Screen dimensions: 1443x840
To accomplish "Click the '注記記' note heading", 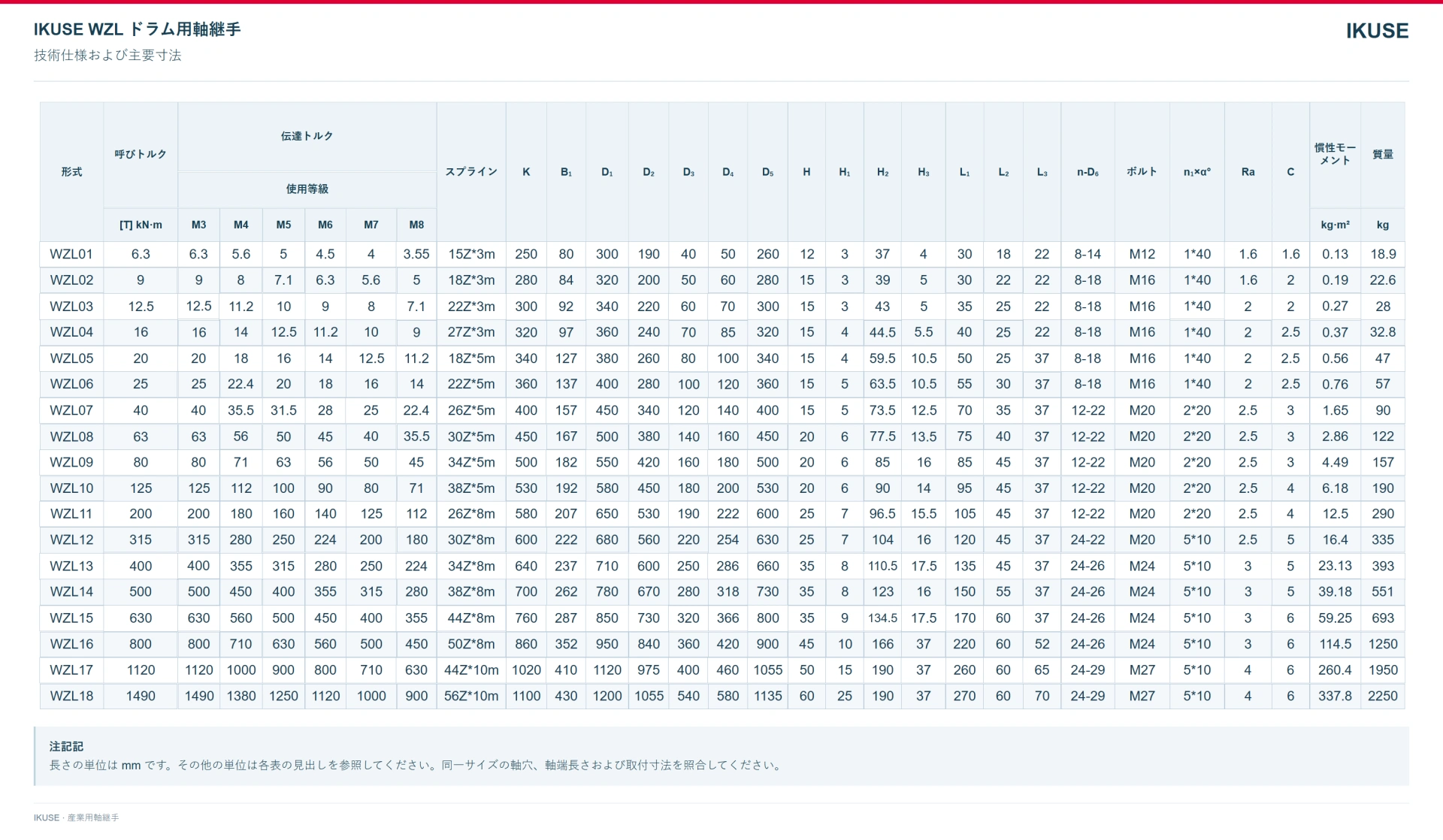I will click(66, 746).
